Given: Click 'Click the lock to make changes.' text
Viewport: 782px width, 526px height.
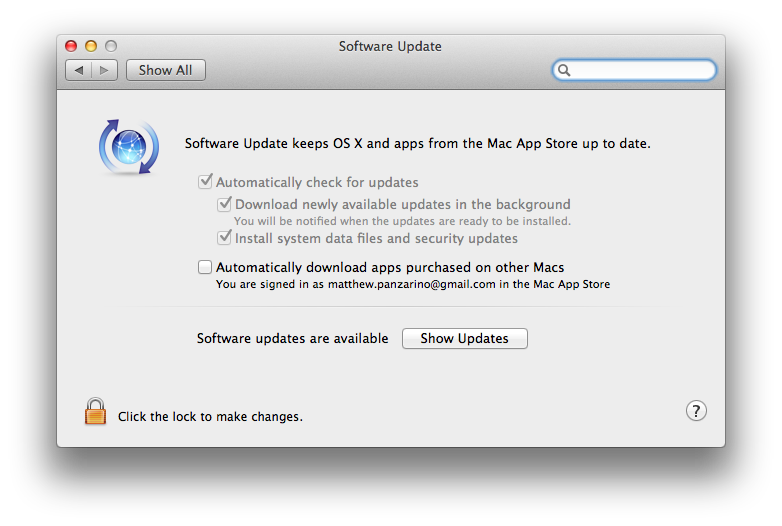Looking at the screenshot, I should tap(210, 417).
